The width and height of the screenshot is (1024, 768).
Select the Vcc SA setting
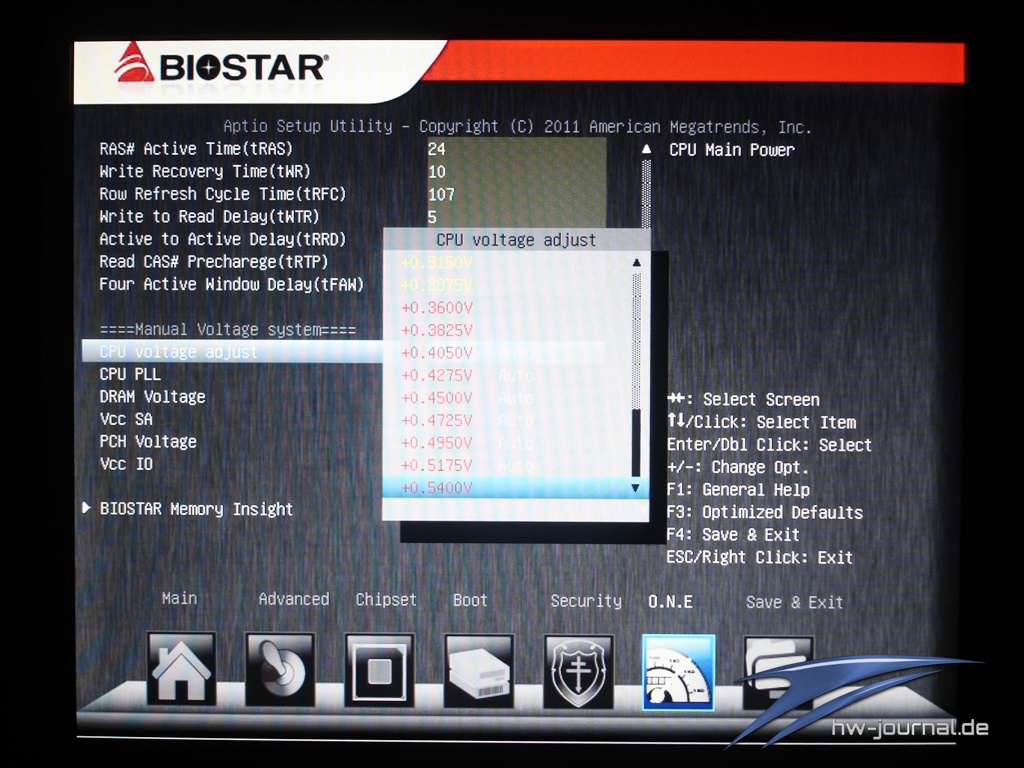pyautogui.click(x=125, y=419)
